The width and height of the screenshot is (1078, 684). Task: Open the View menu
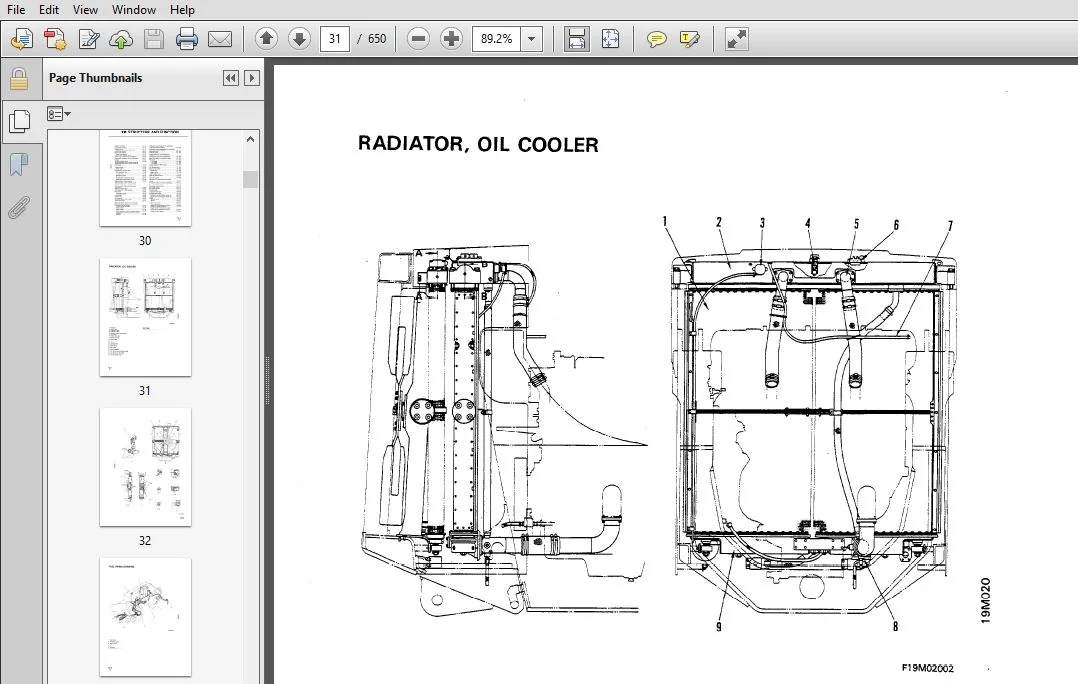(85, 10)
